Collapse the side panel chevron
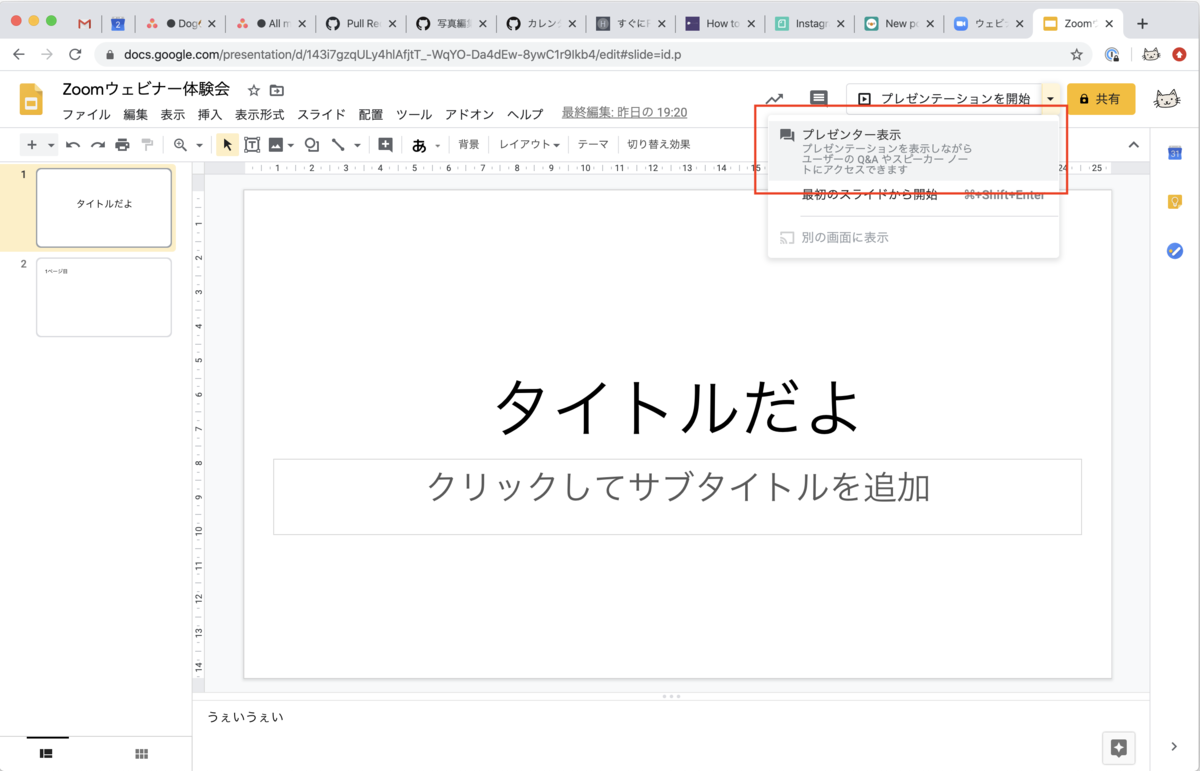The height and width of the screenshot is (771, 1200). point(1175,746)
